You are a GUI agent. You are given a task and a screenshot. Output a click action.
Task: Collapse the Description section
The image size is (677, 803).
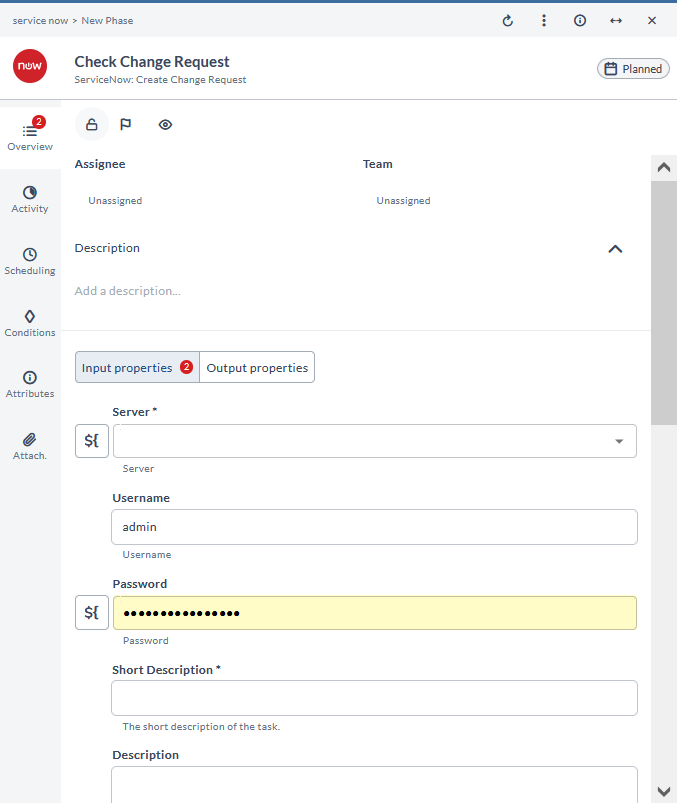(615, 248)
